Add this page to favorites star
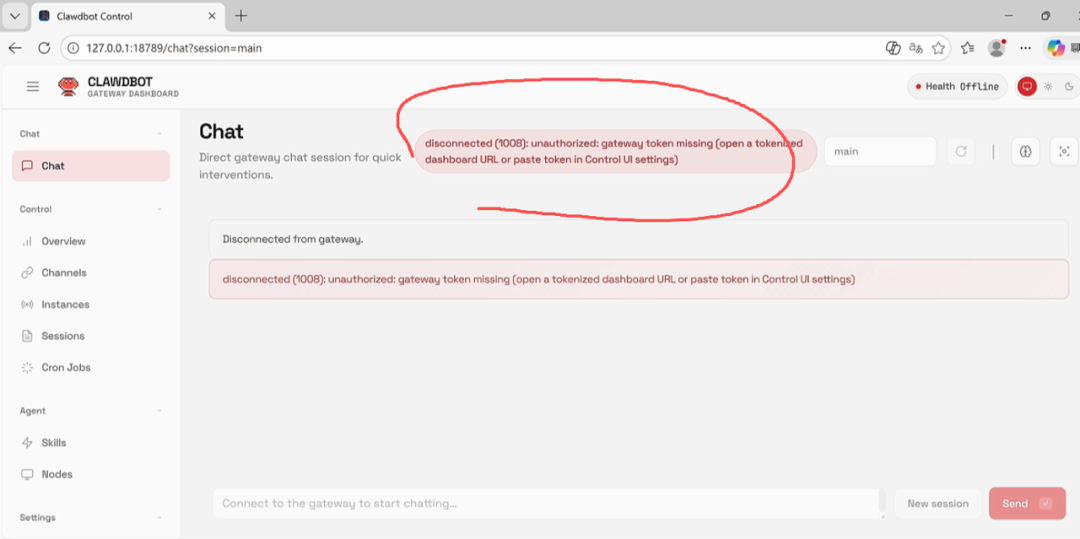This screenshot has height=539, width=1080. (937, 48)
